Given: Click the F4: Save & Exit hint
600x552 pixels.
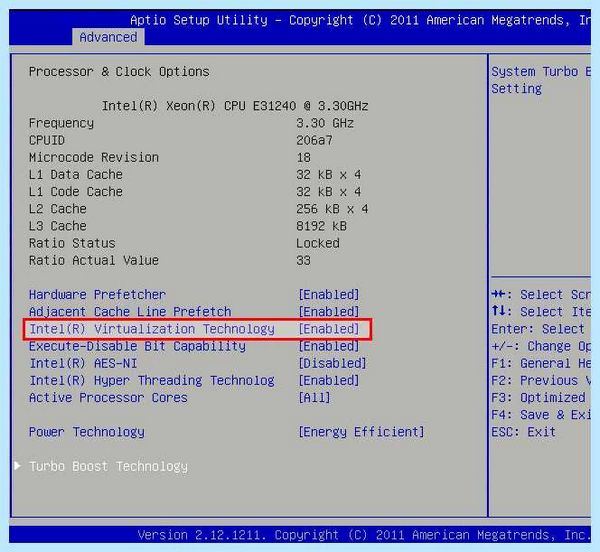Looking at the screenshot, I should tap(541, 415).
